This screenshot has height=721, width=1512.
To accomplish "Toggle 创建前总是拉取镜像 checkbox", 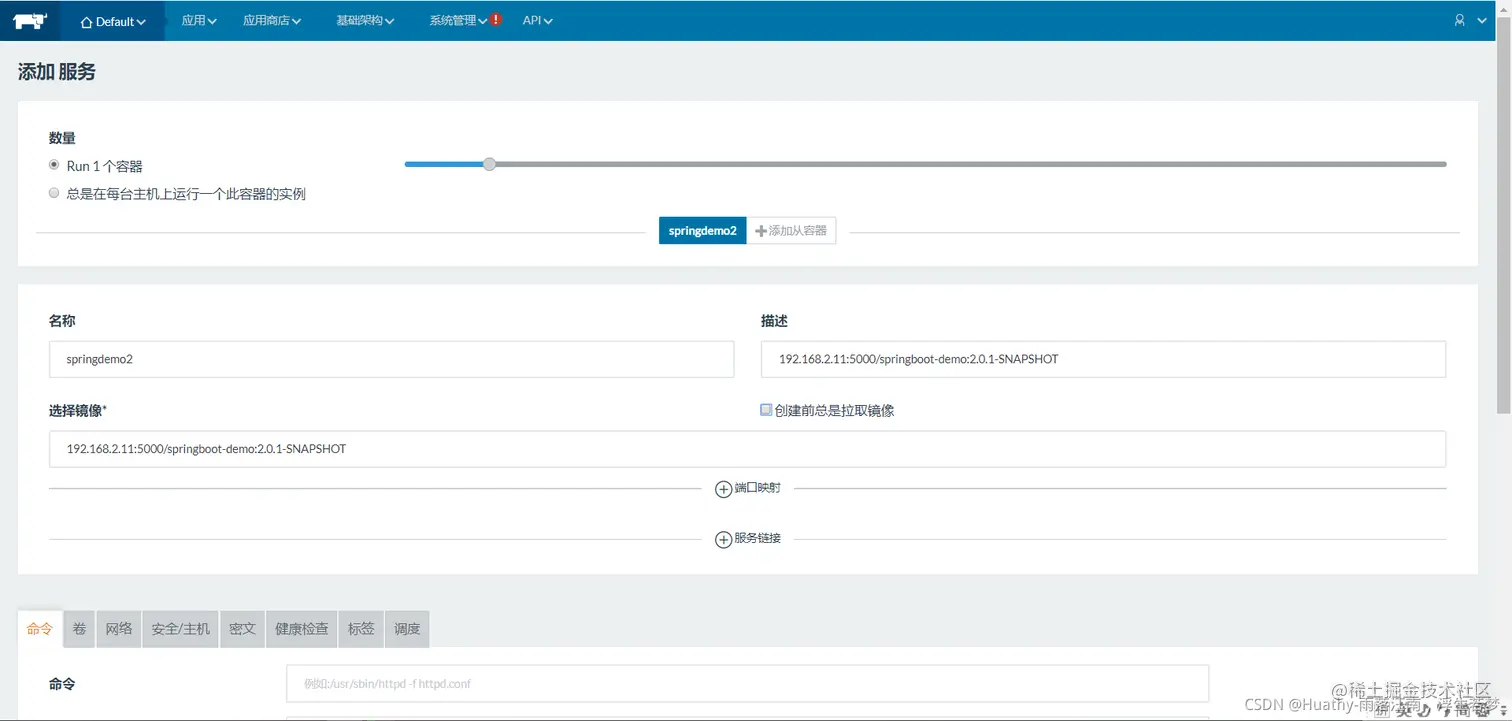I will pos(766,410).
